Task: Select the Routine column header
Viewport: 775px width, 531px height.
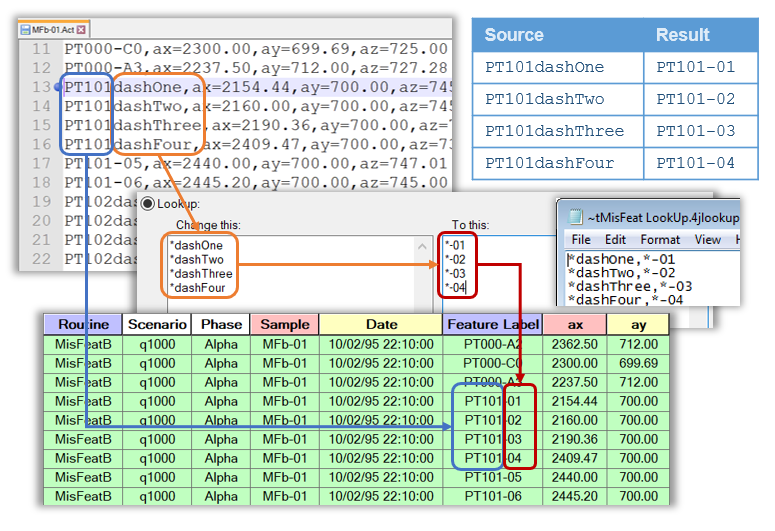Action: pos(82,325)
